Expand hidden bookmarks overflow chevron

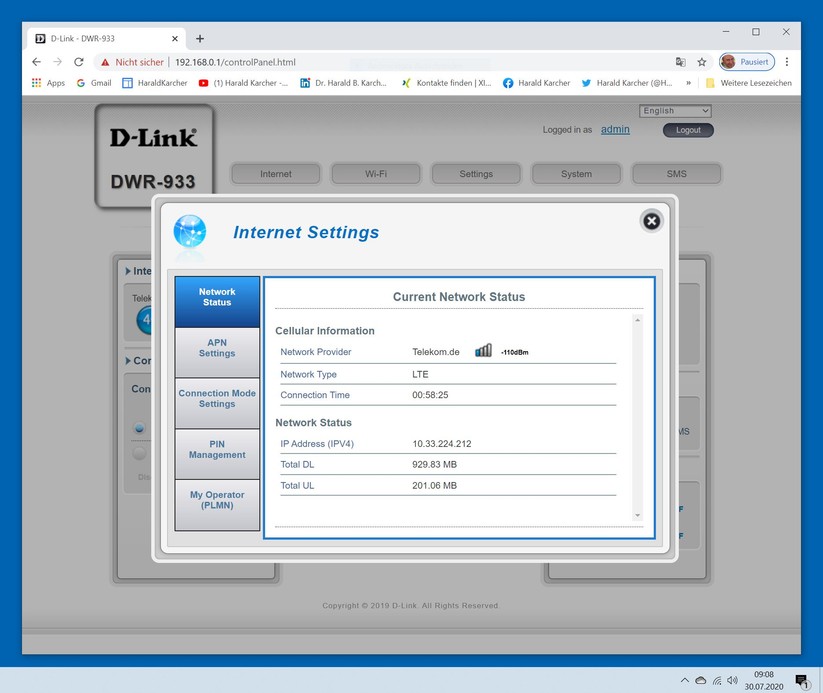tap(688, 83)
